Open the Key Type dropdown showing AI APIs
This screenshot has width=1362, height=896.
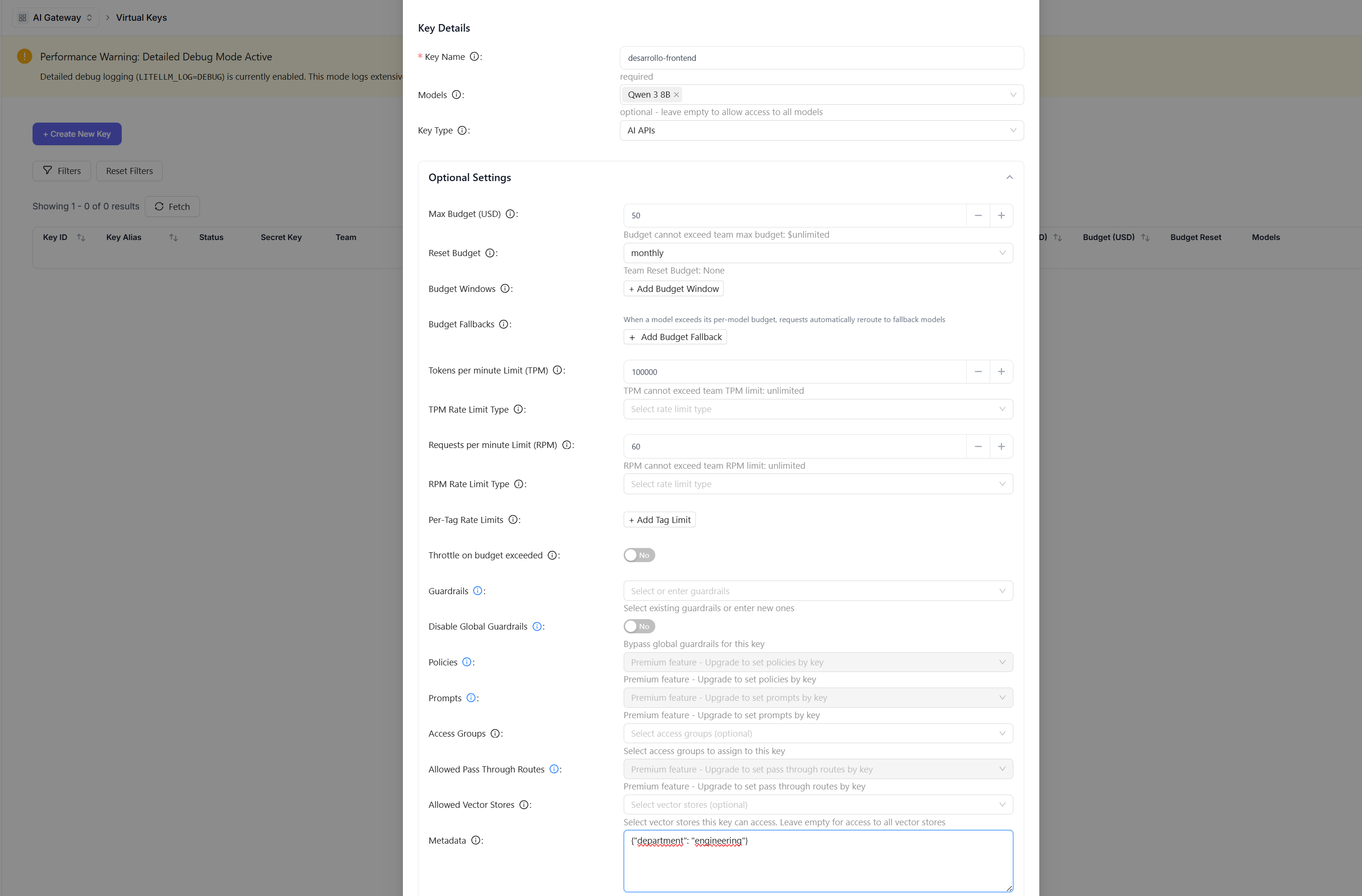(822, 131)
